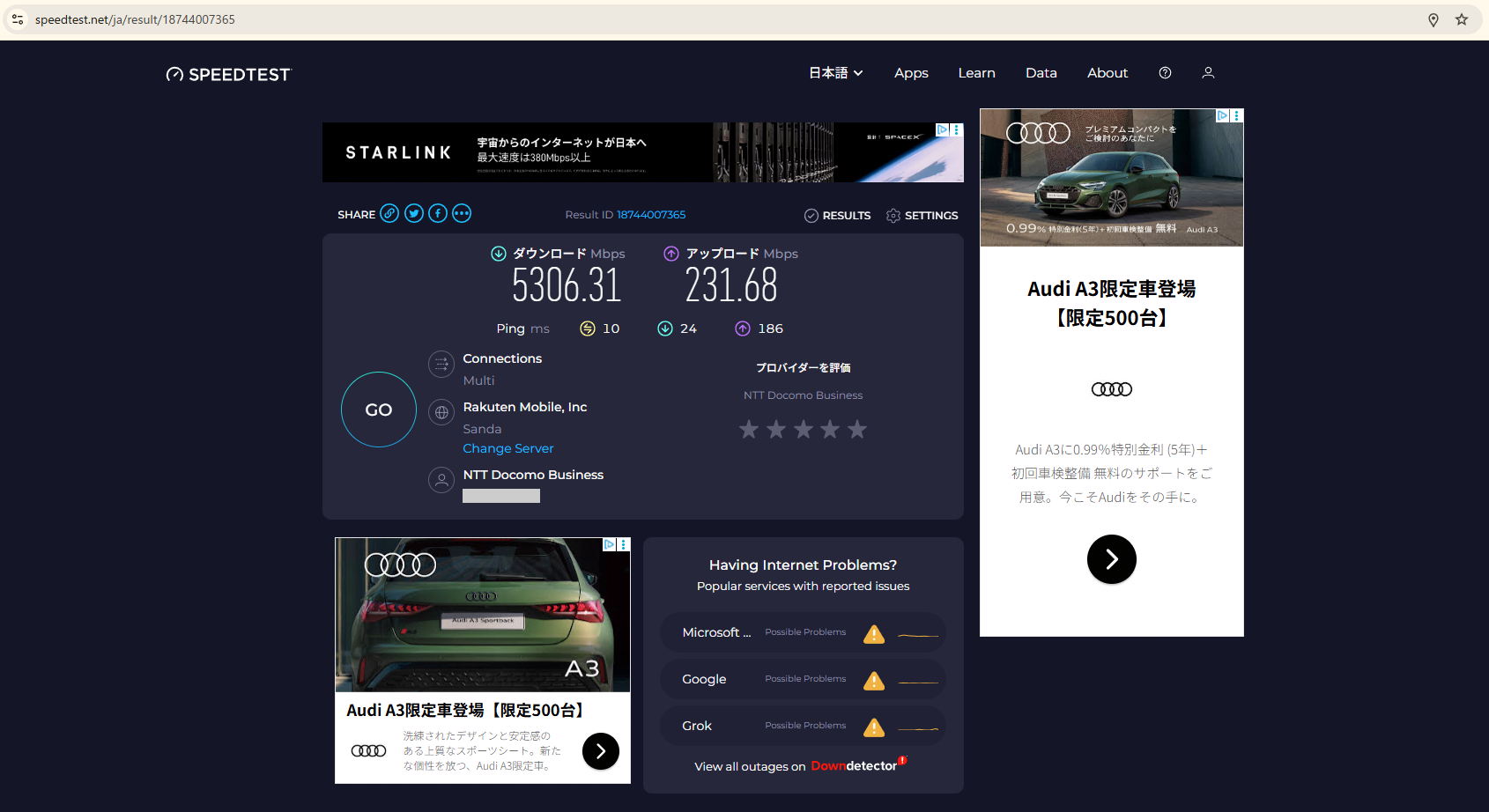Share result on Twitter
Image resolution: width=1489 pixels, height=812 pixels.
pos(414,214)
